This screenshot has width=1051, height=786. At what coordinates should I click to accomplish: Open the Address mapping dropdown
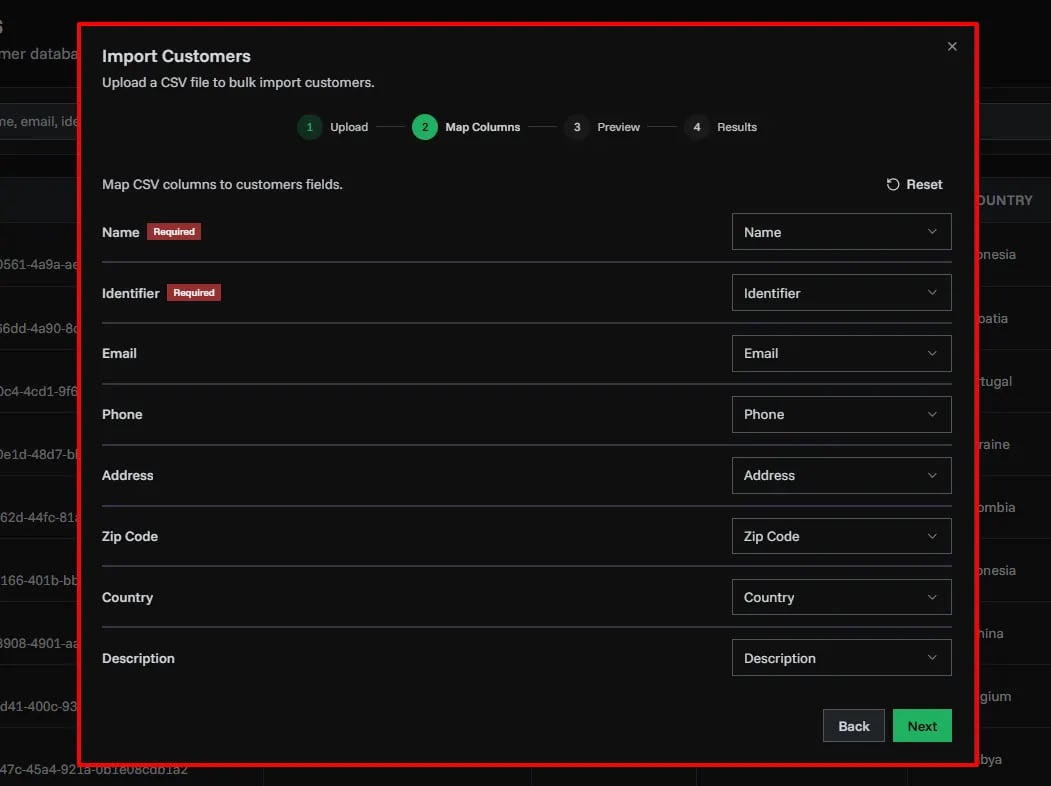841,475
